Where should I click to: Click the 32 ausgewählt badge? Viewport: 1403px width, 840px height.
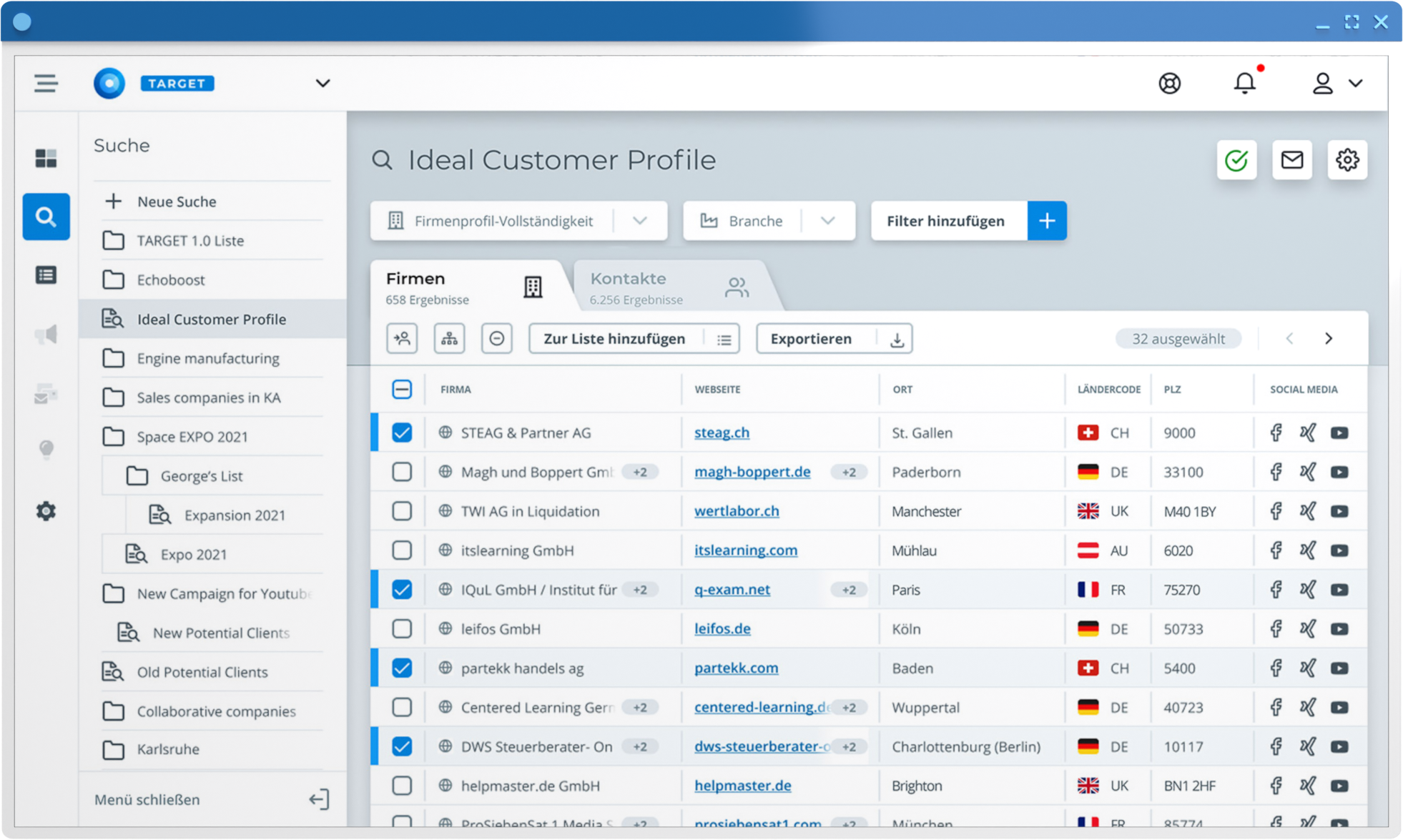[1178, 339]
